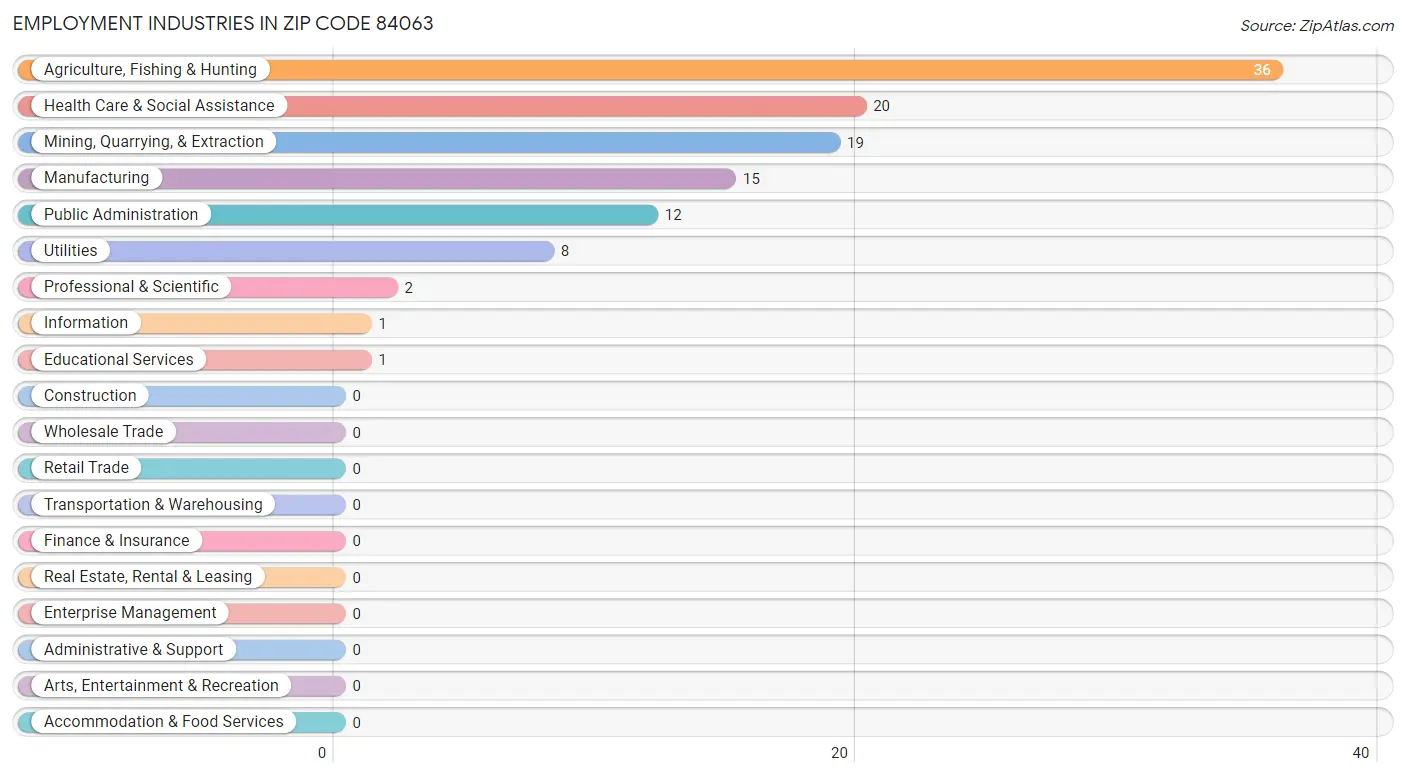
Task: Click the value 2 beside Professional & Scientific
Action: 409,288
